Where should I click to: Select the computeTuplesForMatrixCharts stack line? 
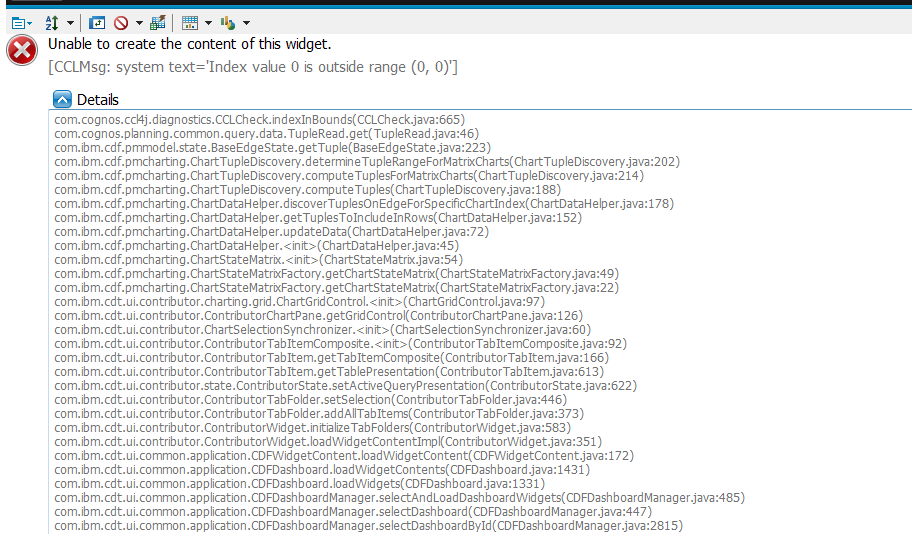349,176
